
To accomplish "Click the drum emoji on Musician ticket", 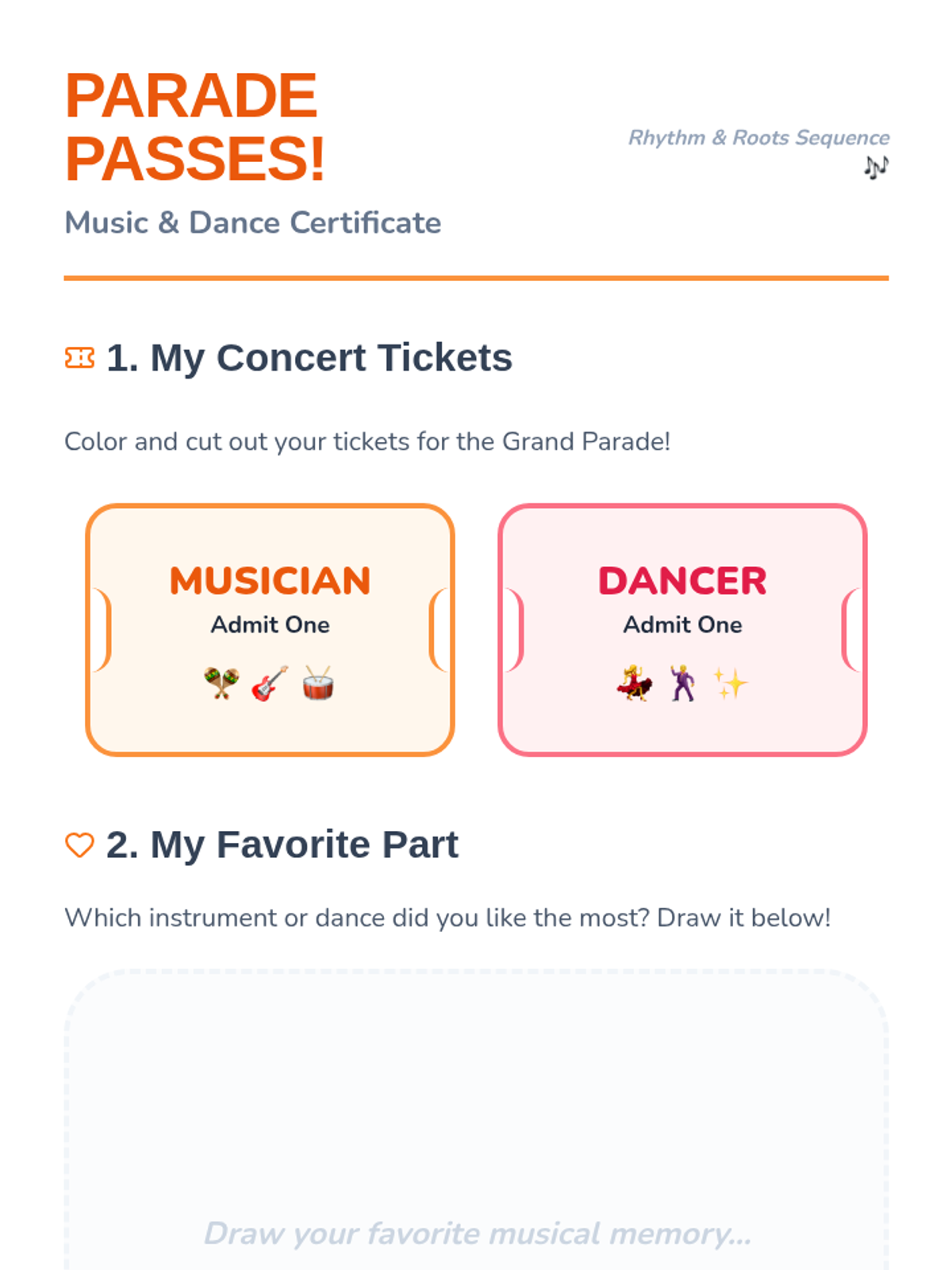I will pyautogui.click(x=318, y=683).
